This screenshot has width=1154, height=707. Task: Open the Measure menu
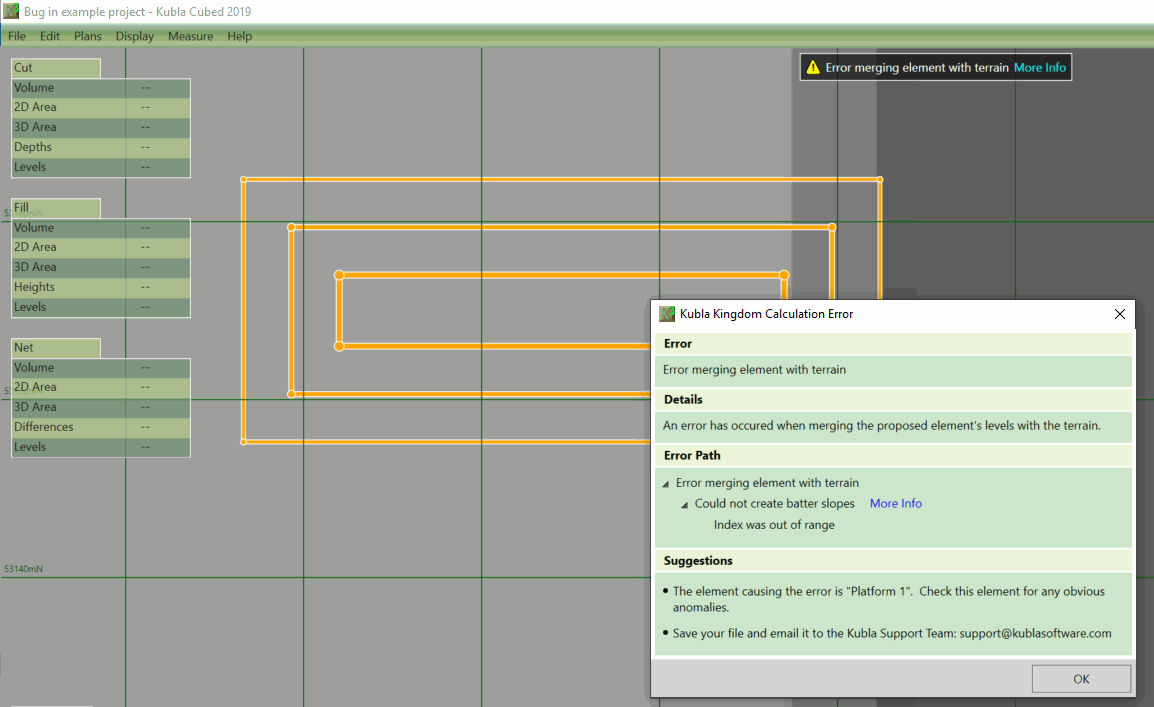190,36
